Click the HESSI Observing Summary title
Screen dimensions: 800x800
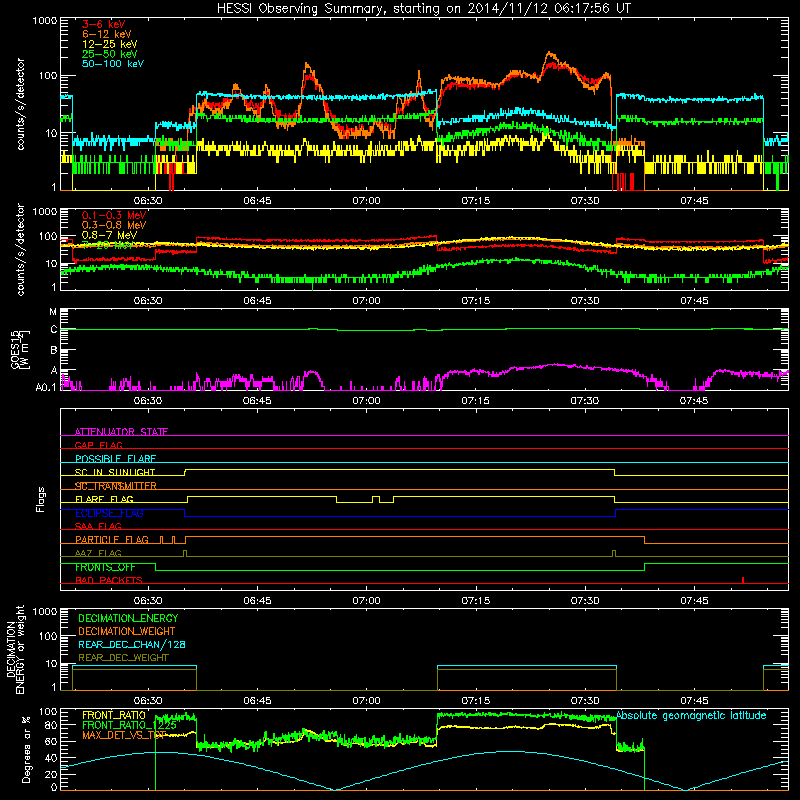click(424, 8)
